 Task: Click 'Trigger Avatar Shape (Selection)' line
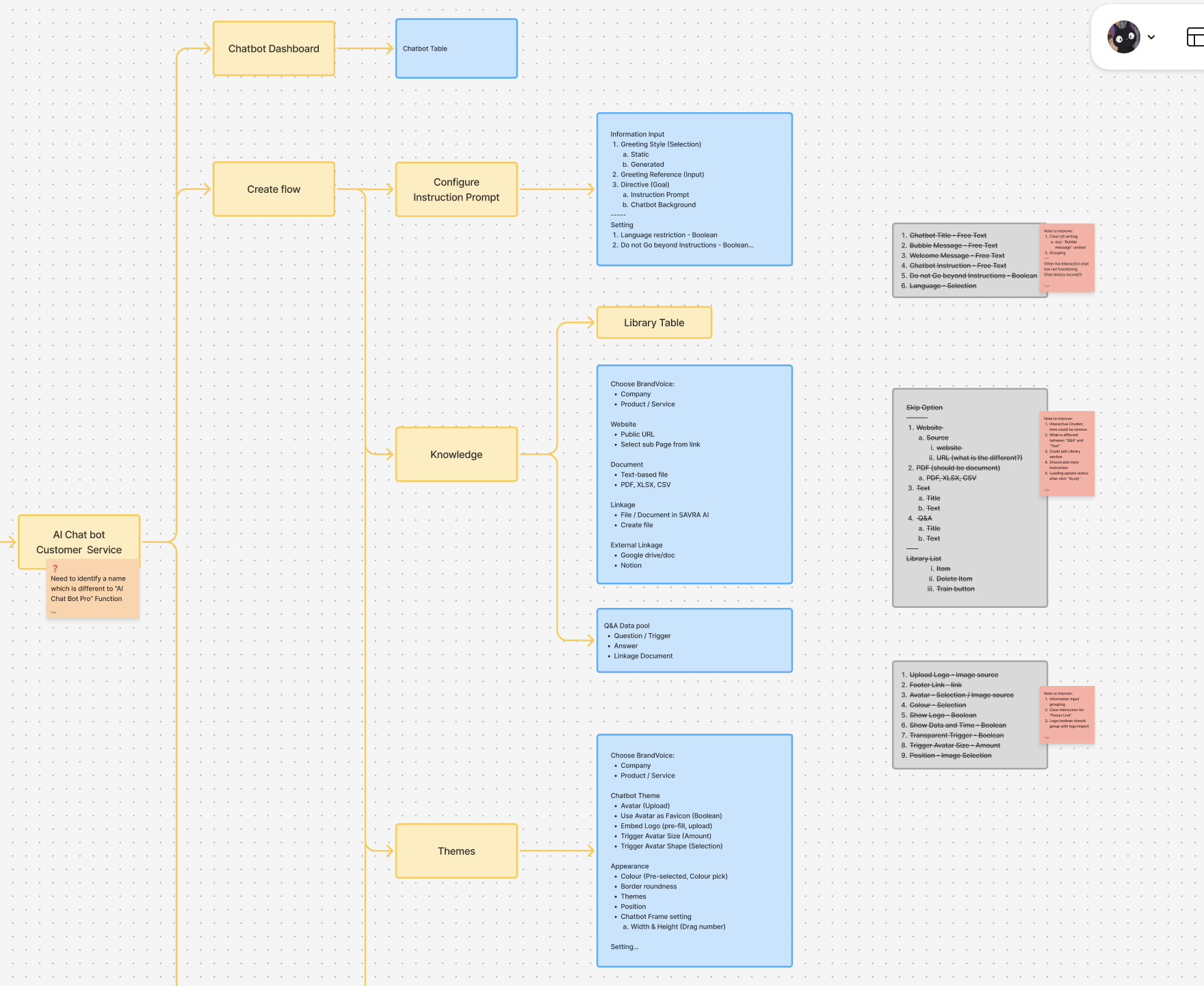671,846
